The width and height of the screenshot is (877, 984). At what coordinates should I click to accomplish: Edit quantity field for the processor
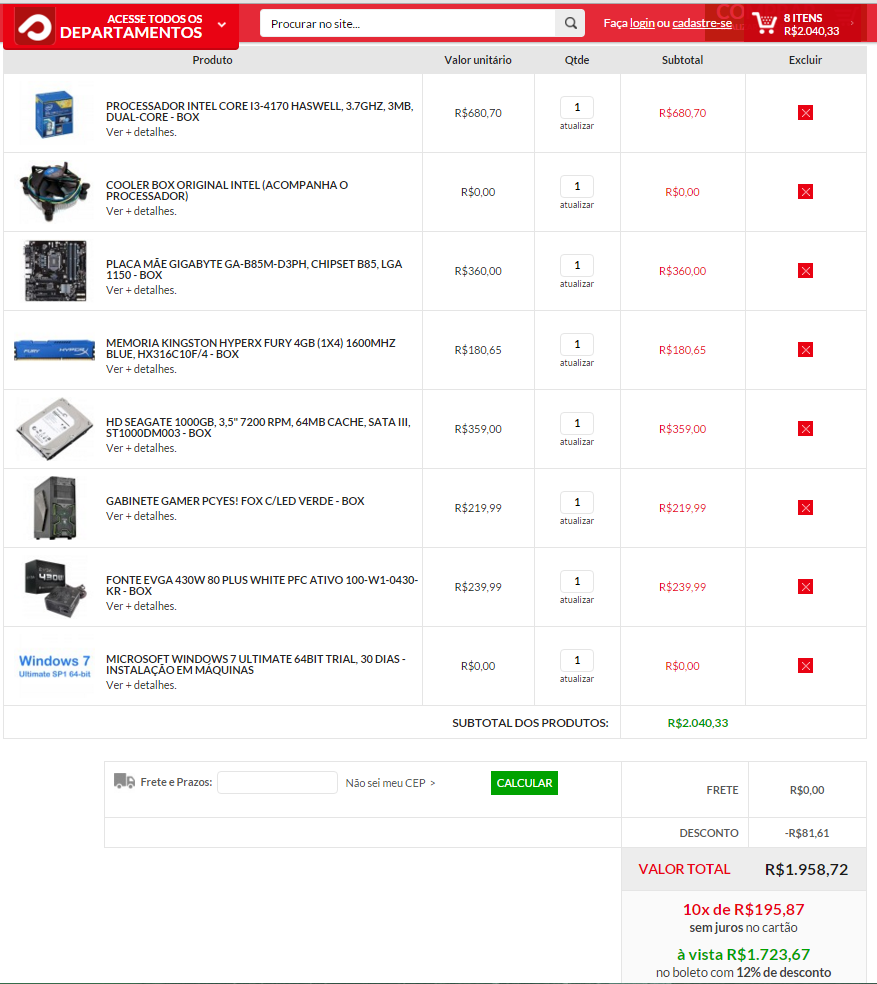tap(577, 107)
